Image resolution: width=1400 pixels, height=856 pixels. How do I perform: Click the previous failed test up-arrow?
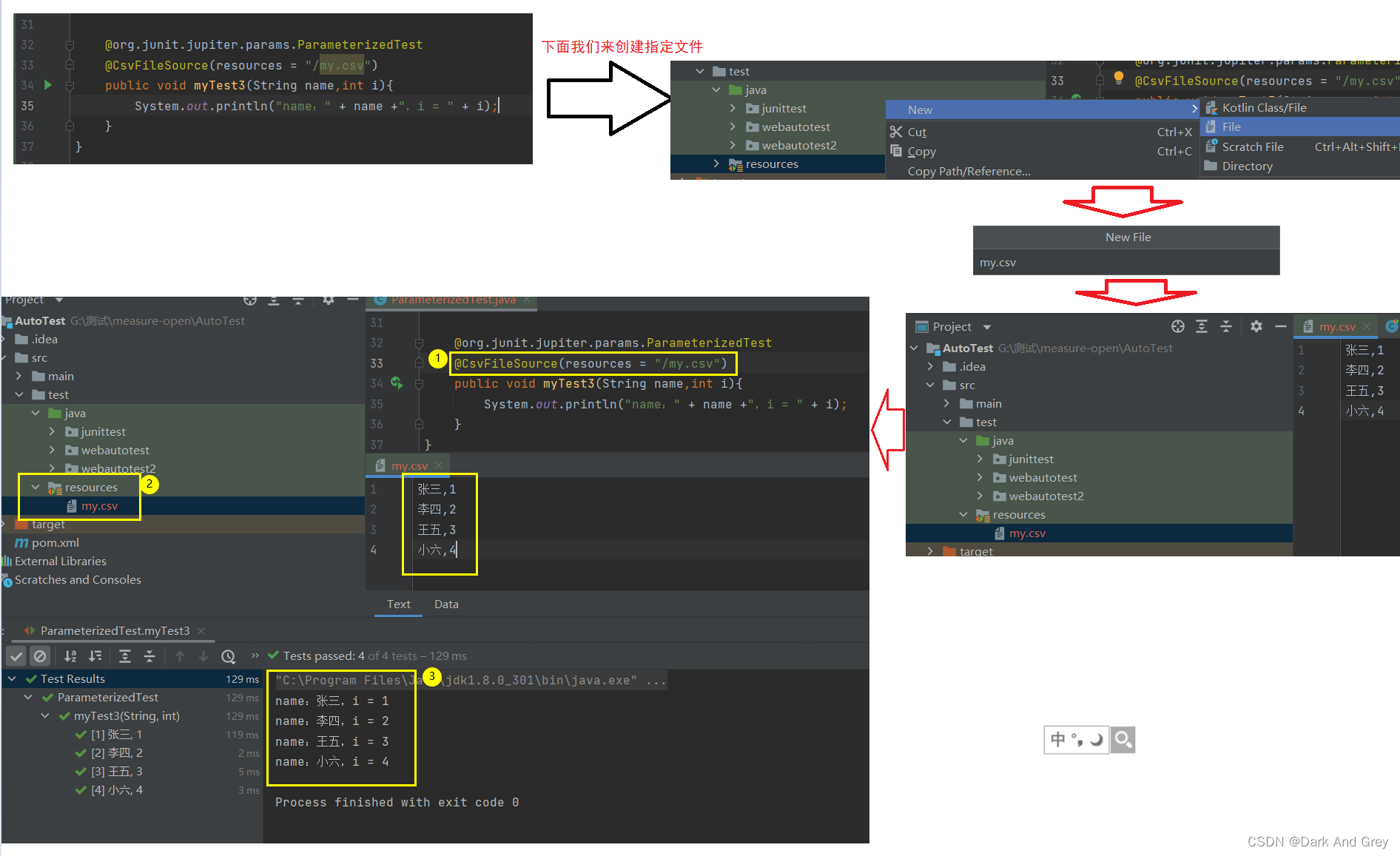(x=179, y=656)
